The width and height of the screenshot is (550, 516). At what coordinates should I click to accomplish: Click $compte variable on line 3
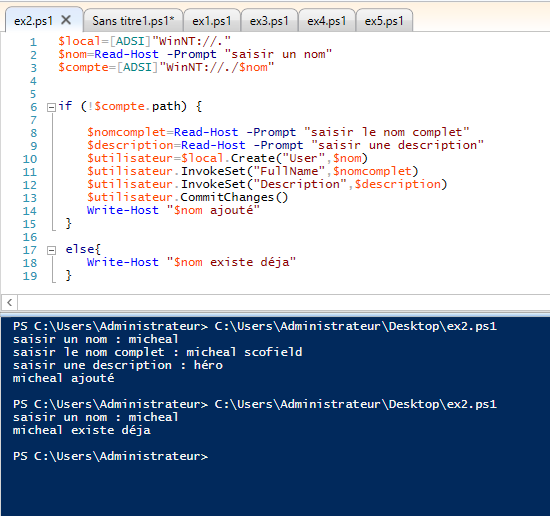tap(83, 67)
